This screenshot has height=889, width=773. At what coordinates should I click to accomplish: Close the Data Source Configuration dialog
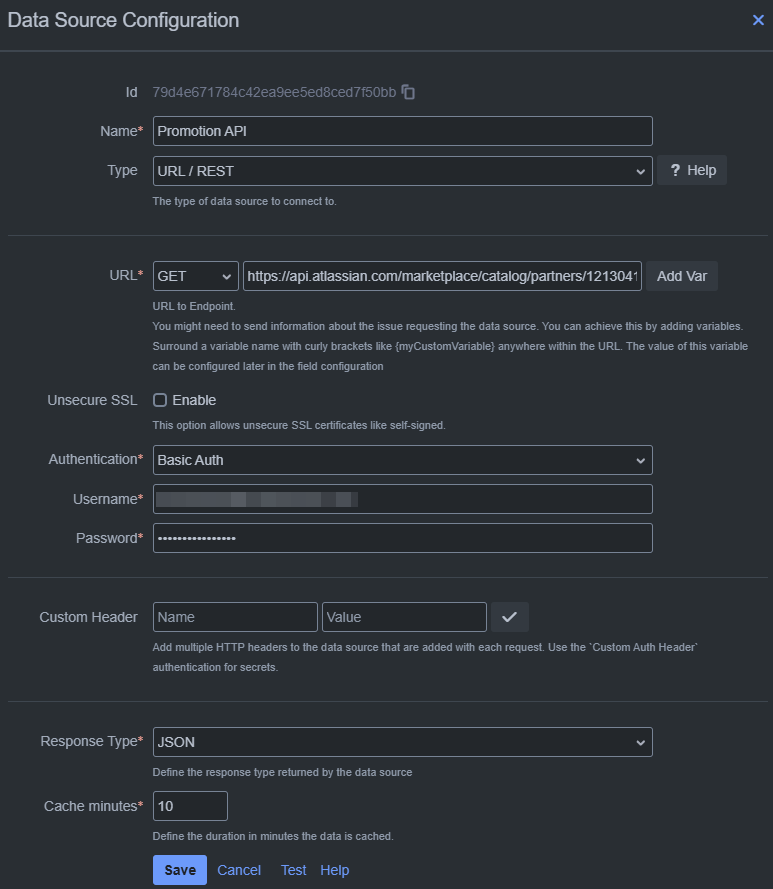pyautogui.click(x=758, y=20)
